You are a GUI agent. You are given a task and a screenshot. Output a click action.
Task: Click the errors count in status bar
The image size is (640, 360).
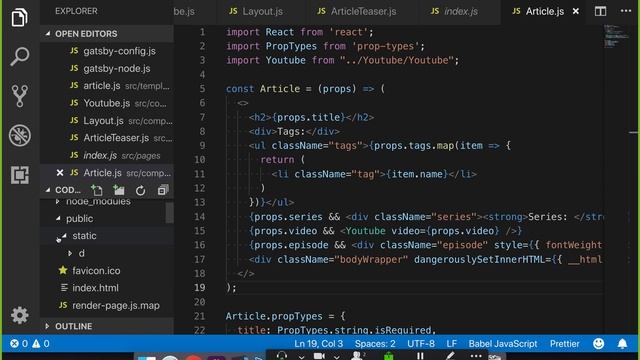(x=19, y=344)
